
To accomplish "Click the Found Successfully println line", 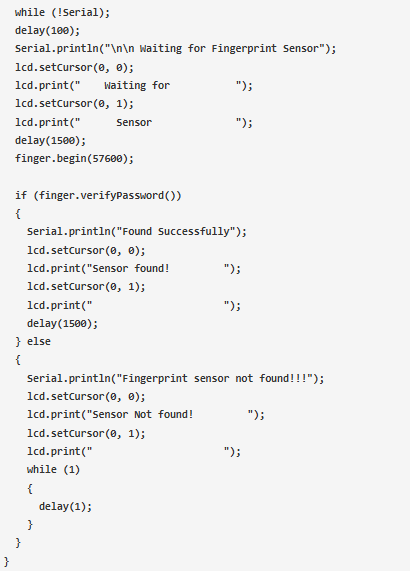I will 137,232.
